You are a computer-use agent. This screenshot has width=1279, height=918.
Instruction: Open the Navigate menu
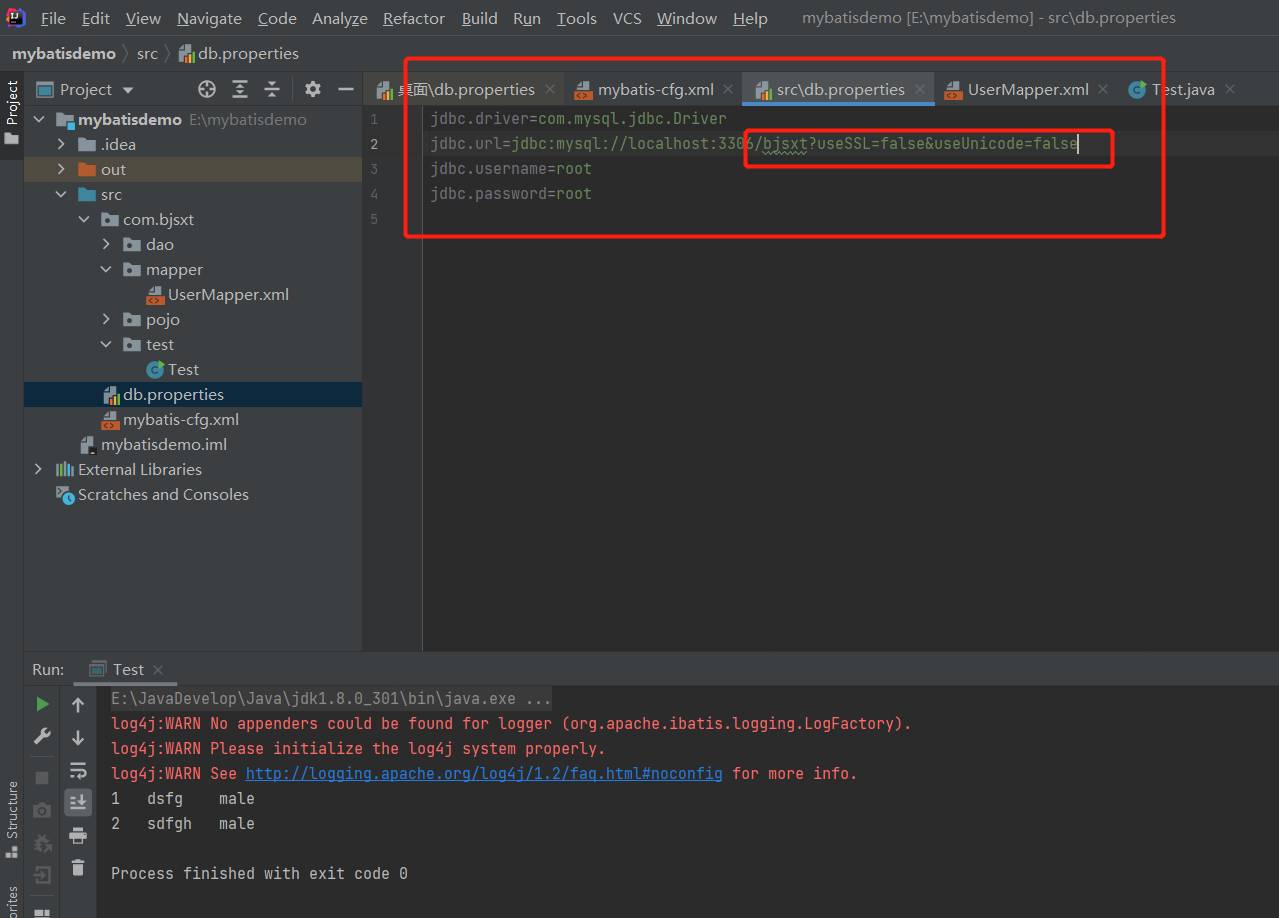(x=209, y=18)
